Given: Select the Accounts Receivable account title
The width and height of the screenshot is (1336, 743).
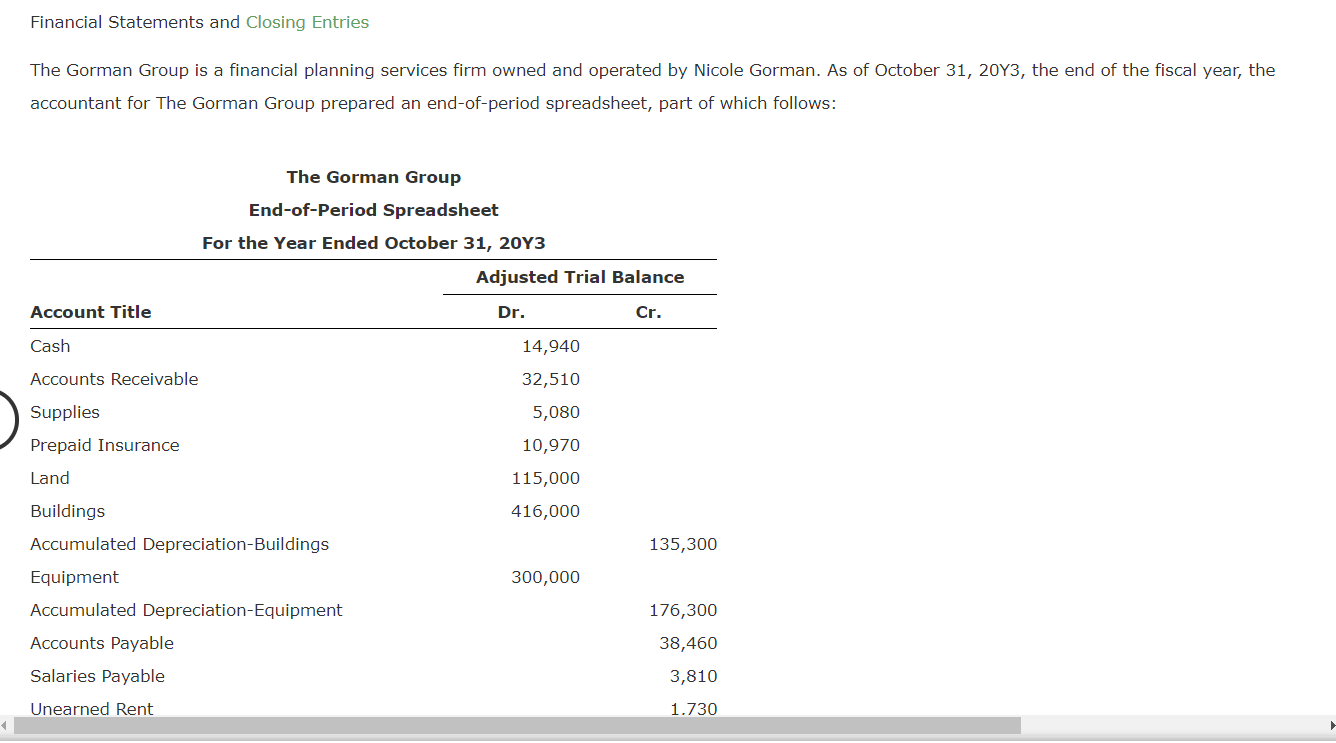Looking at the screenshot, I should tap(114, 379).
